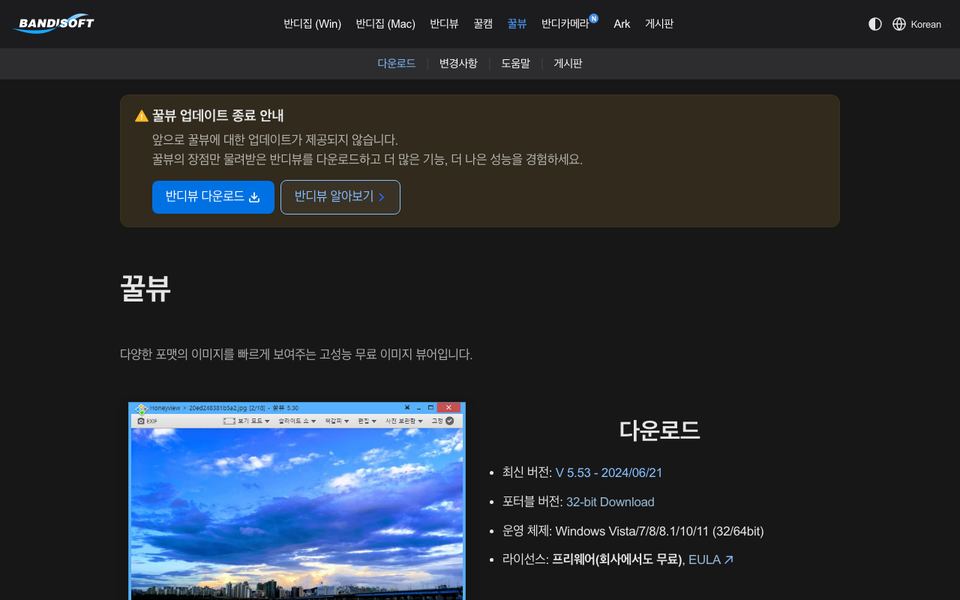Select the 다운로드 sub-tab
The height and width of the screenshot is (600, 960).
click(x=396, y=63)
